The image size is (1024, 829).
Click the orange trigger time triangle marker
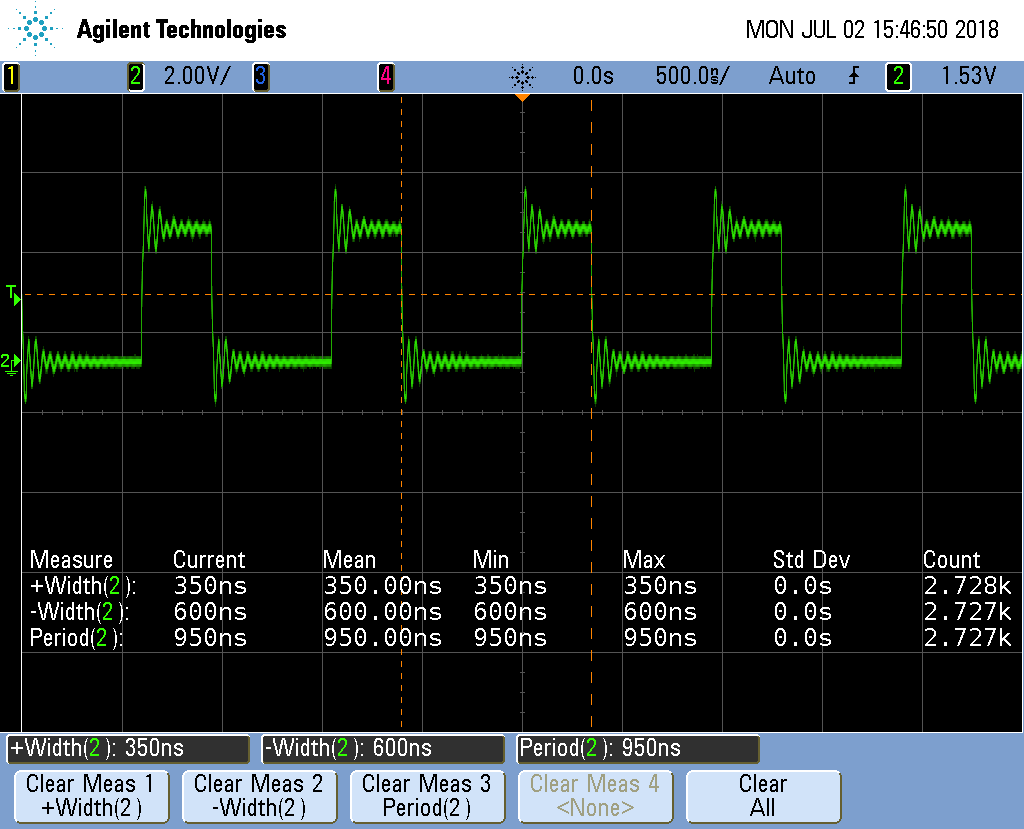[522, 98]
